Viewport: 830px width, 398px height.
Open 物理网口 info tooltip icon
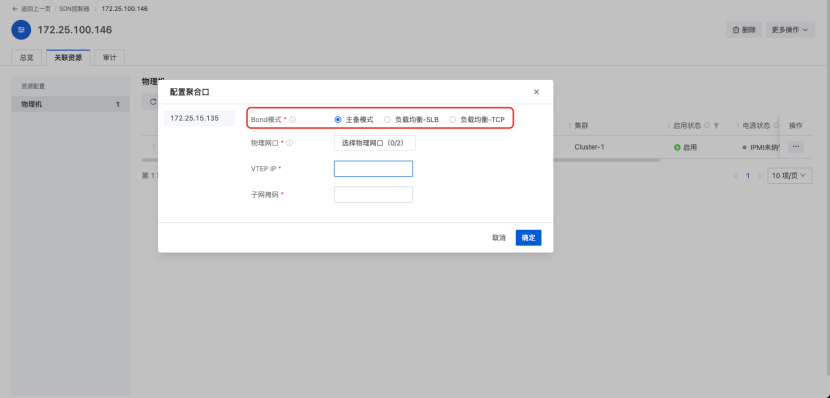(x=290, y=143)
